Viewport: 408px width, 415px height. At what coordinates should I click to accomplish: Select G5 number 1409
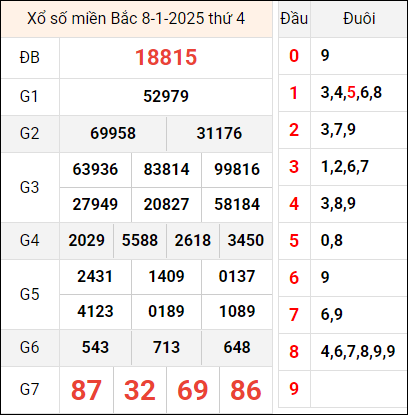tap(166, 276)
